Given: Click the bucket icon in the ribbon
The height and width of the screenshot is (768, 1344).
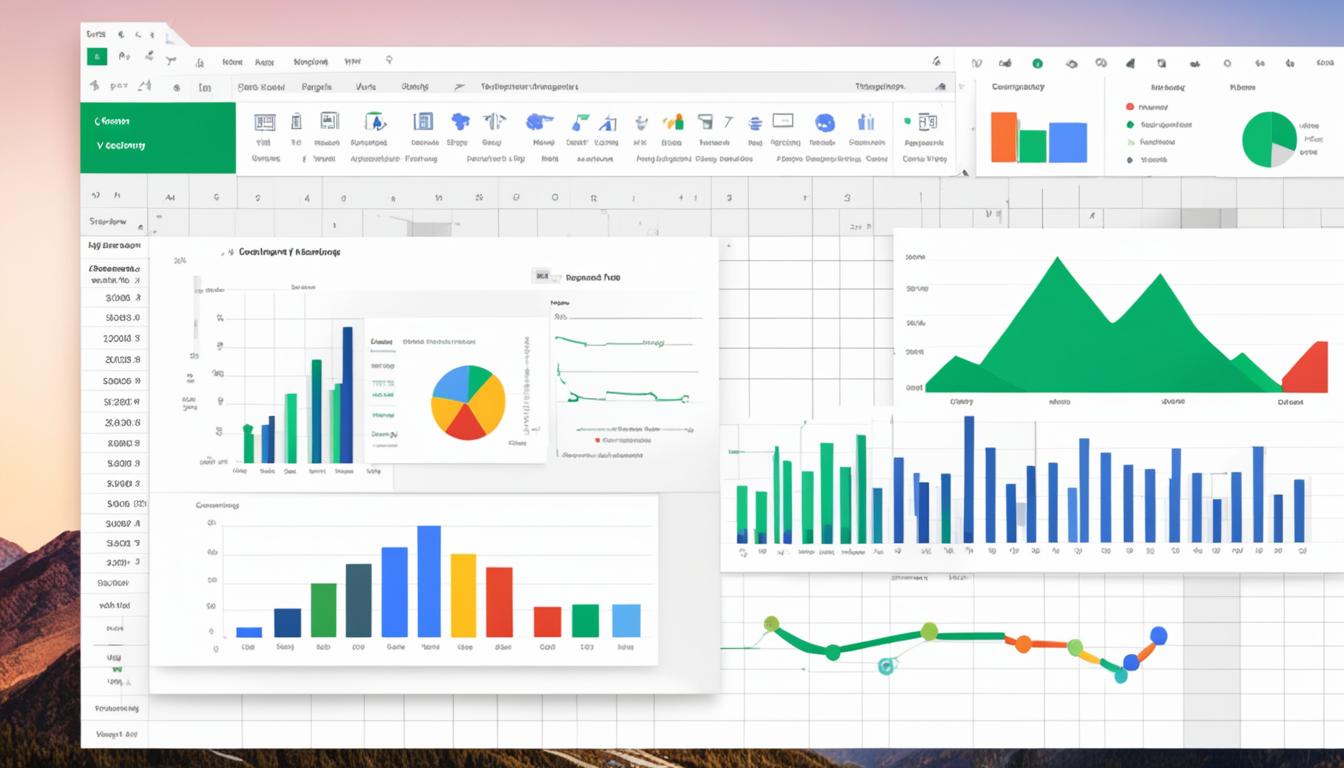Looking at the screenshot, I should 705,122.
